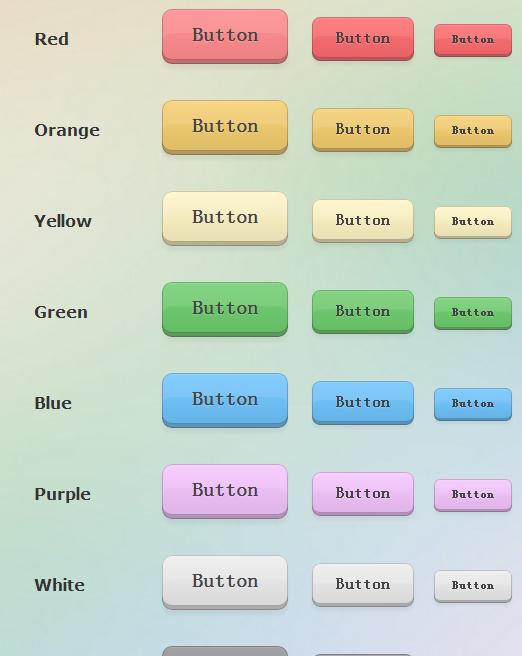Click the large yellow Button
The image size is (522, 656).
[x=225, y=218]
